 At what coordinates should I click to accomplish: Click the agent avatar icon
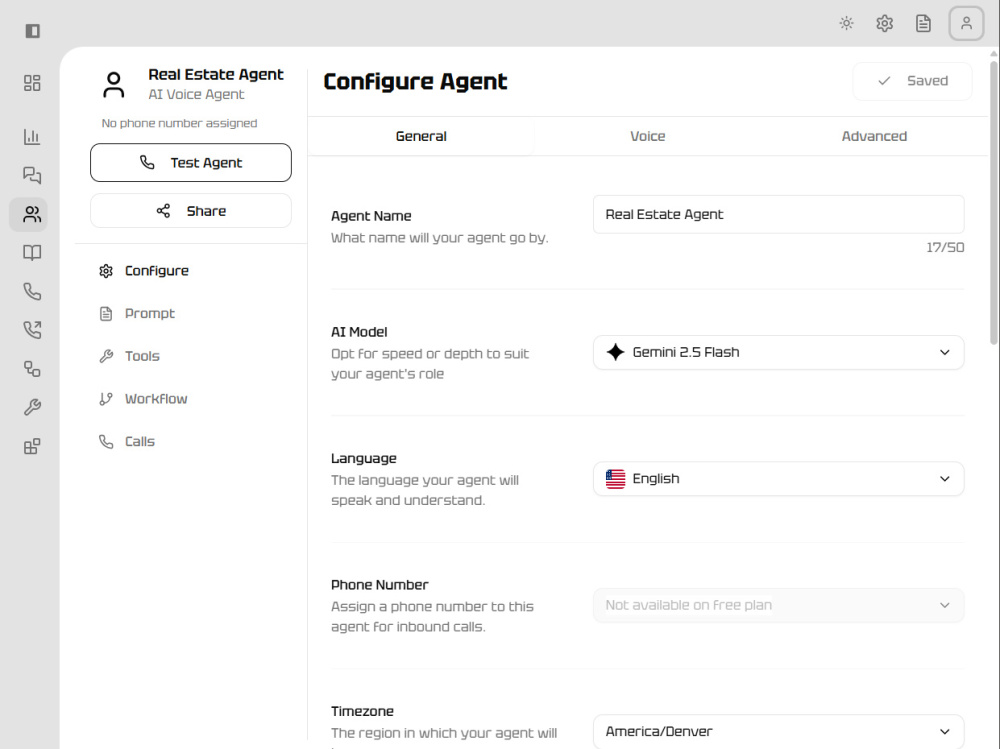[x=114, y=84]
